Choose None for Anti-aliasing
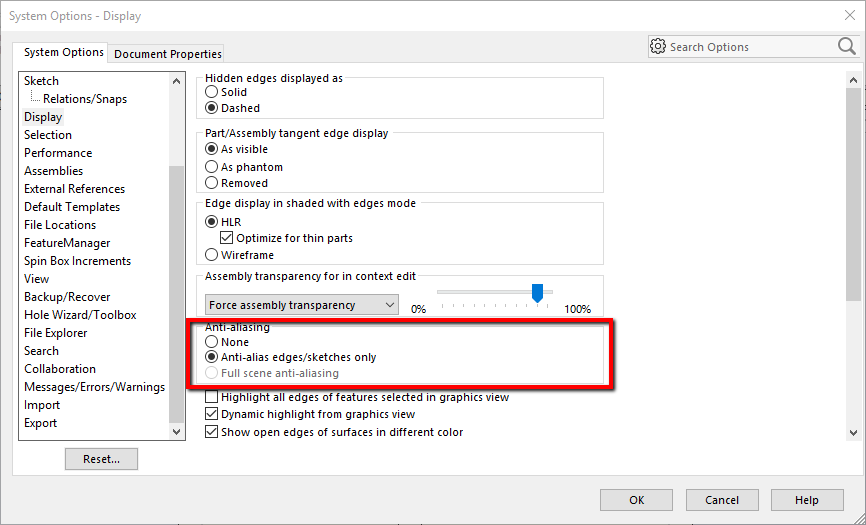Viewport: 866px width, 525px height. tap(212, 342)
